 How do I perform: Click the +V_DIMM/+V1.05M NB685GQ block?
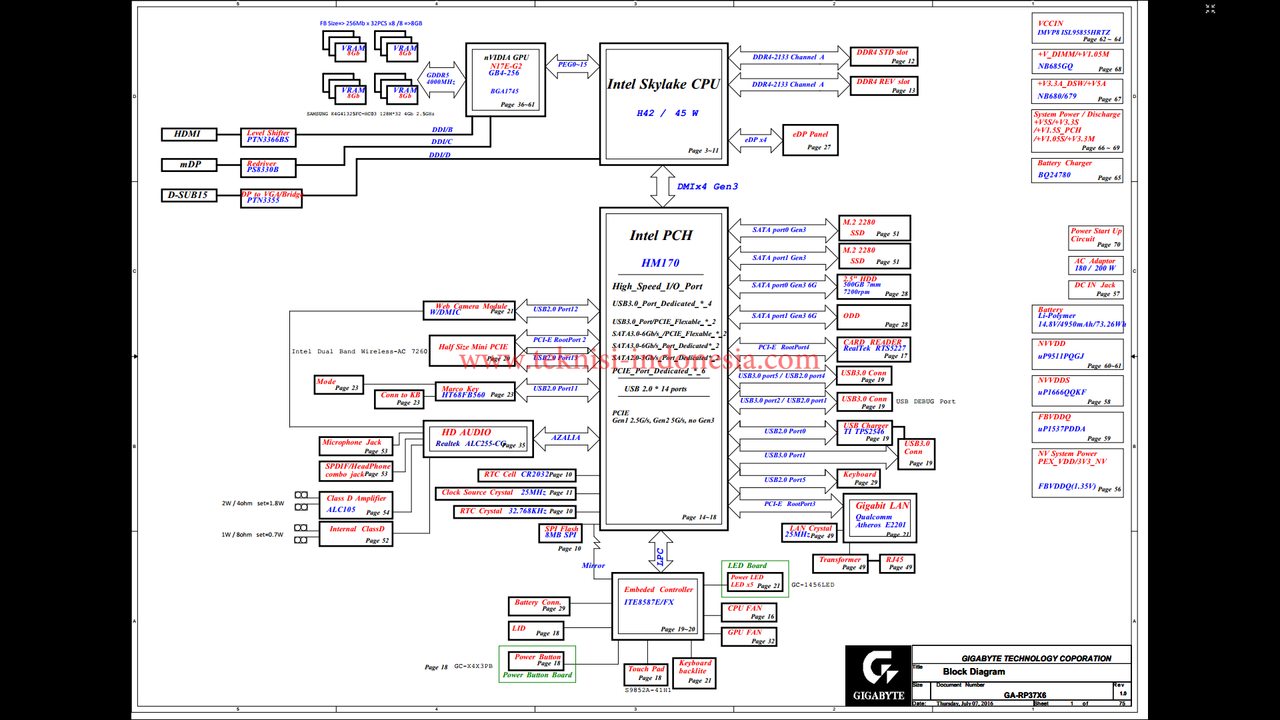[x=1078, y=61]
